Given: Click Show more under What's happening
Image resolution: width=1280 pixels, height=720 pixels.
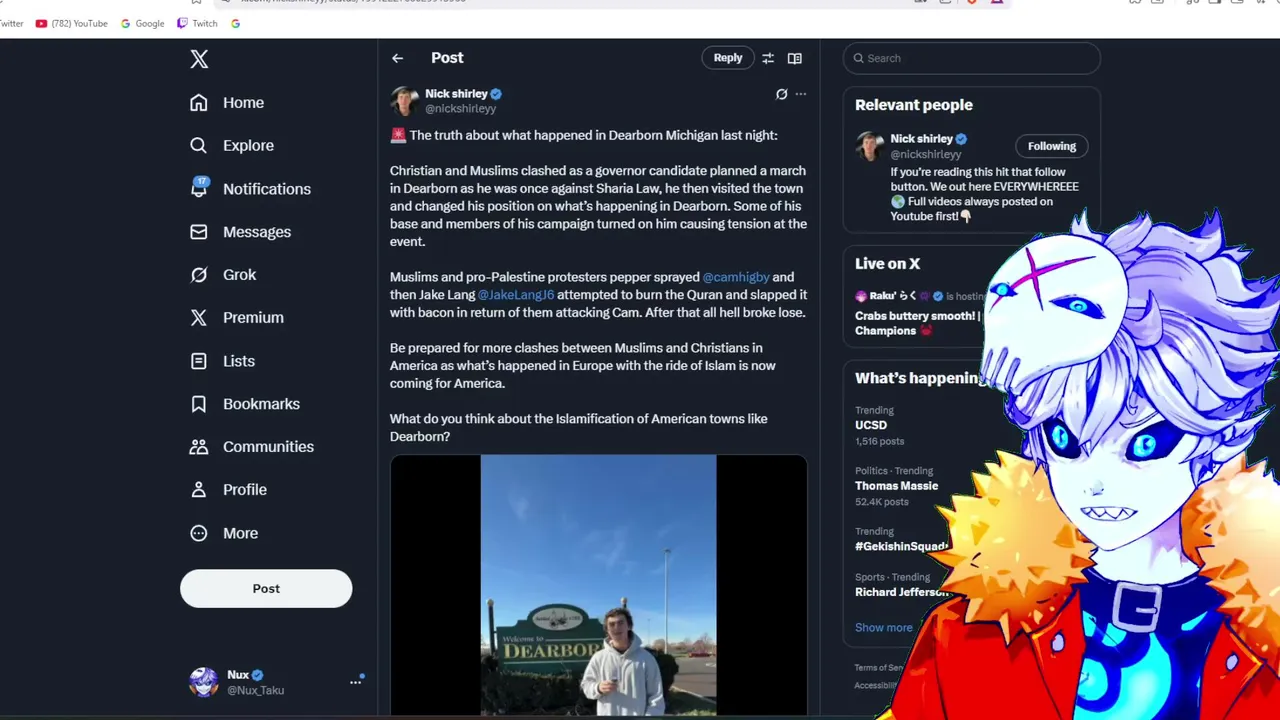Looking at the screenshot, I should tap(884, 628).
